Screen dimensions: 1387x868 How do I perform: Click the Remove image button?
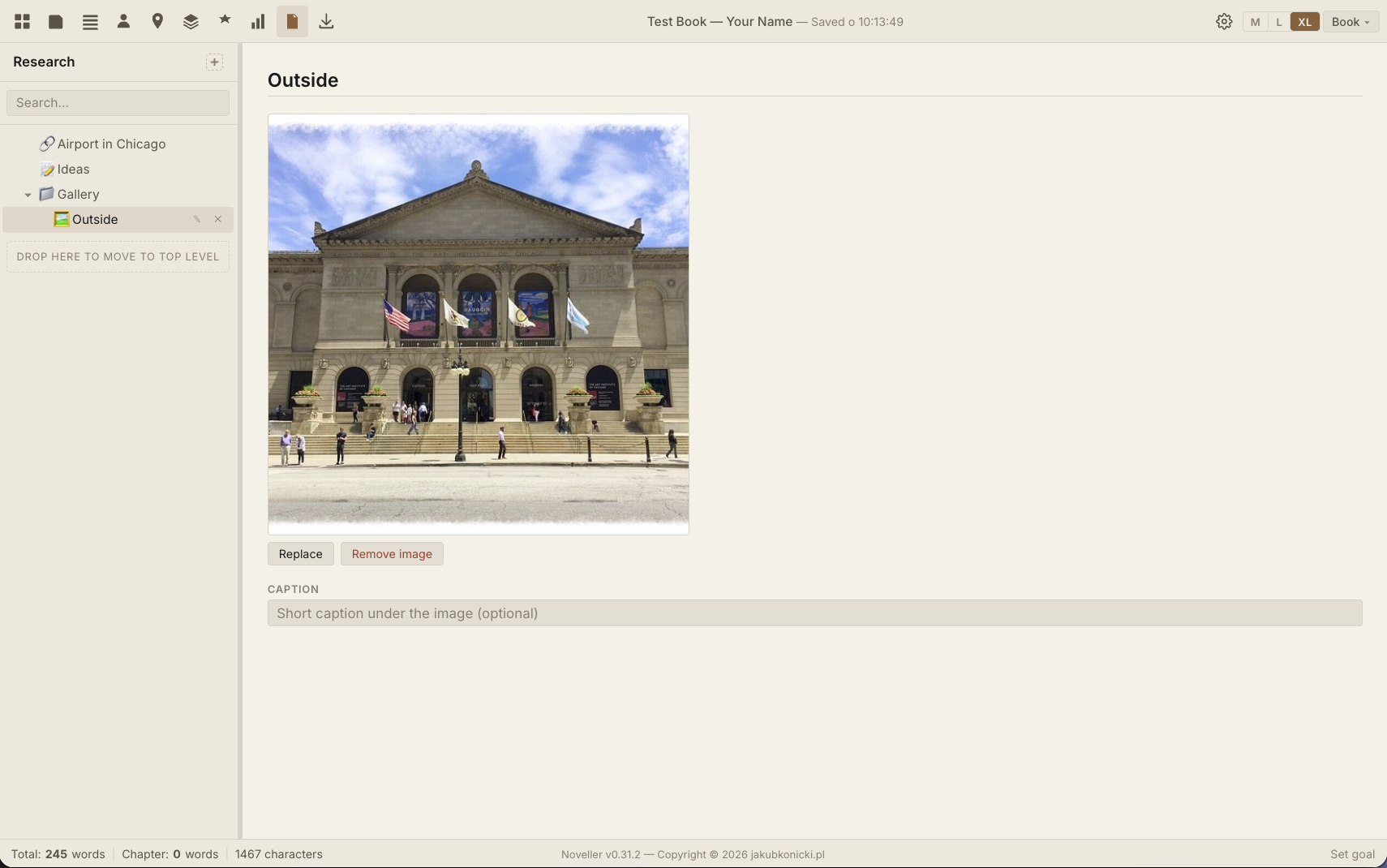[392, 554]
